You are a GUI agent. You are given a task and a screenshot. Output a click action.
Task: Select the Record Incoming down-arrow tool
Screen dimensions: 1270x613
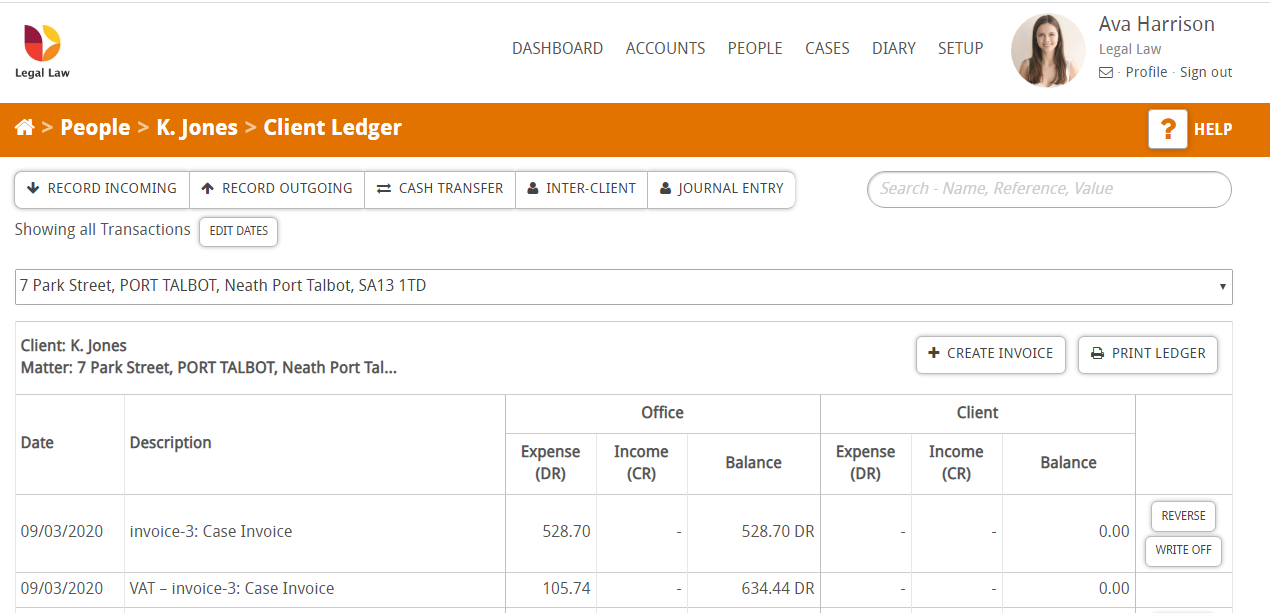click(34, 188)
